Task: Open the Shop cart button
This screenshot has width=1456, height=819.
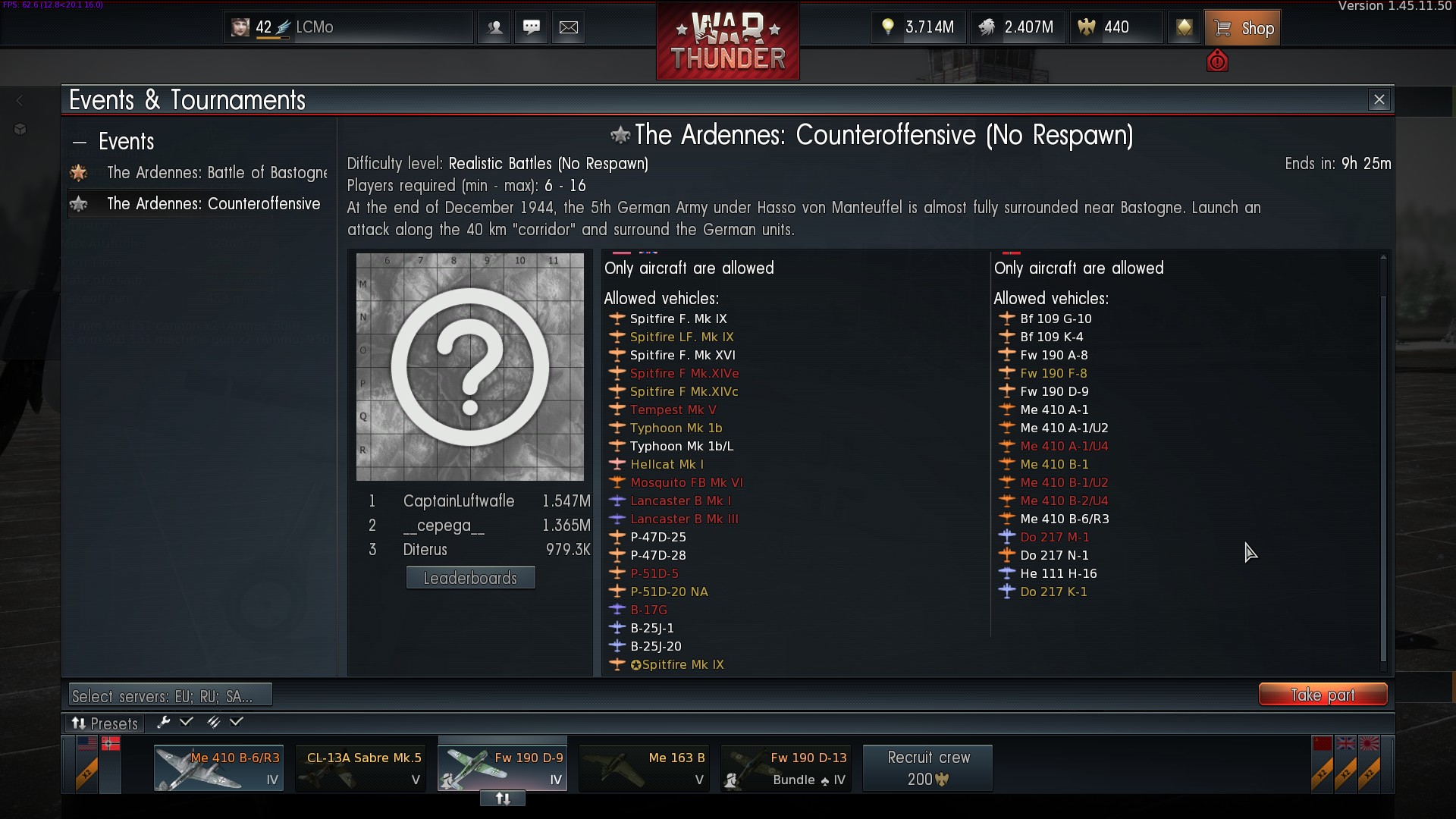Action: pyautogui.click(x=1242, y=29)
